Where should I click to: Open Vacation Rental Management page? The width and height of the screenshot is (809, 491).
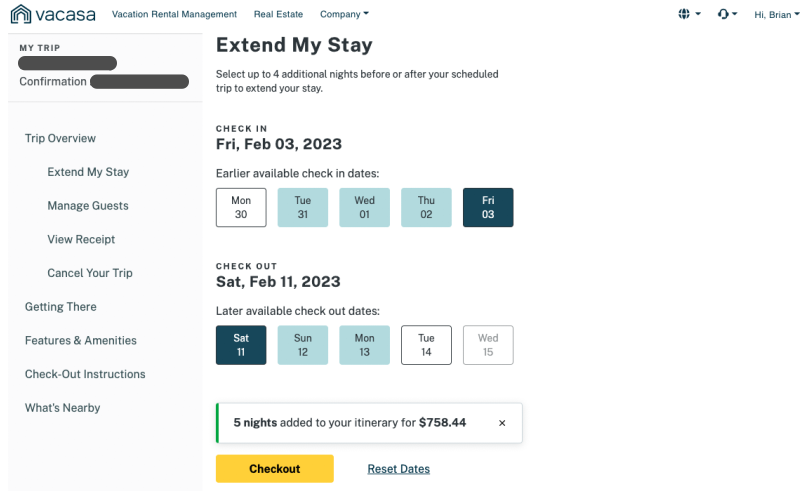click(x=174, y=14)
